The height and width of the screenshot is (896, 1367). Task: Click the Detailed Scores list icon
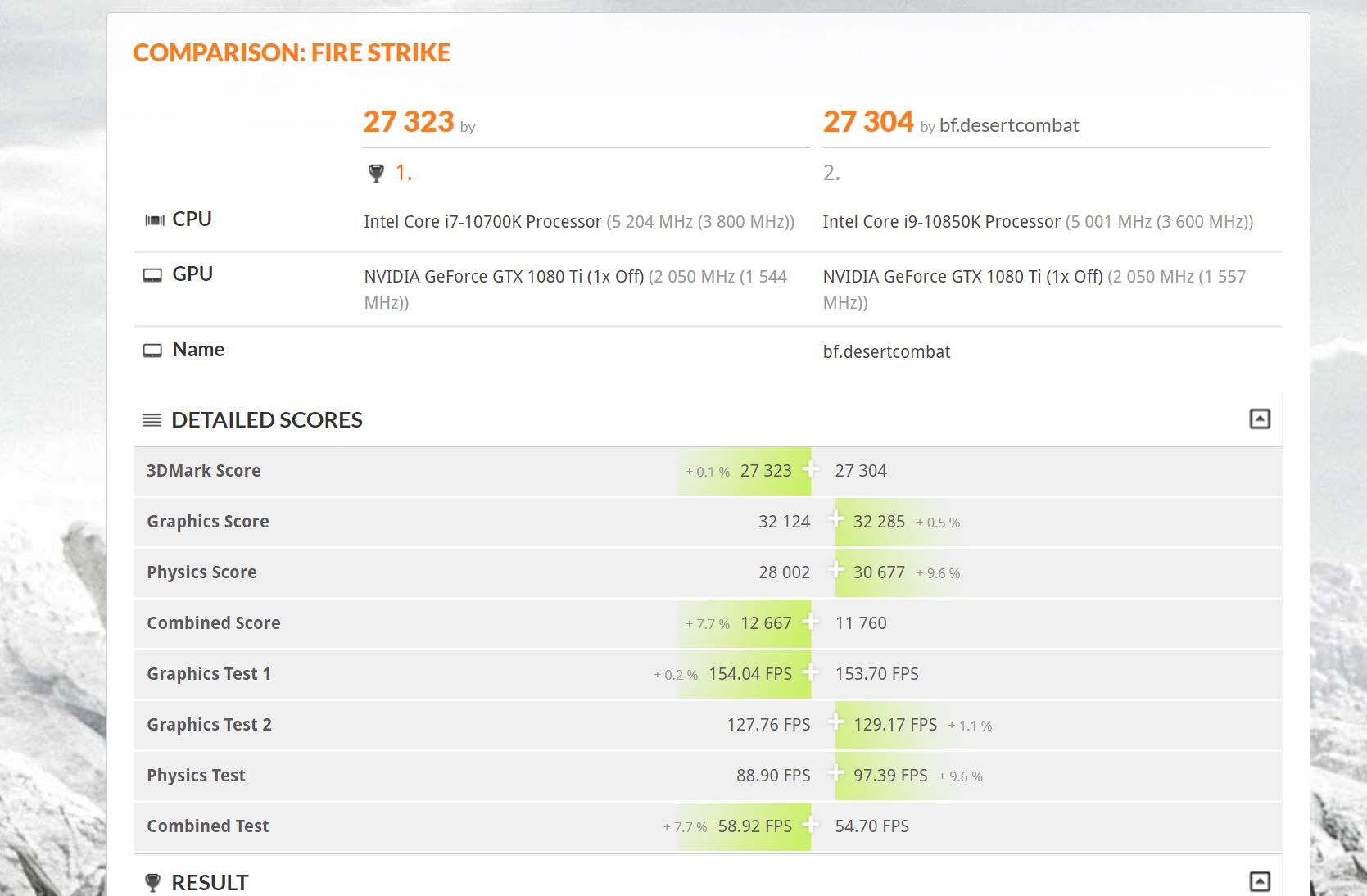point(152,420)
